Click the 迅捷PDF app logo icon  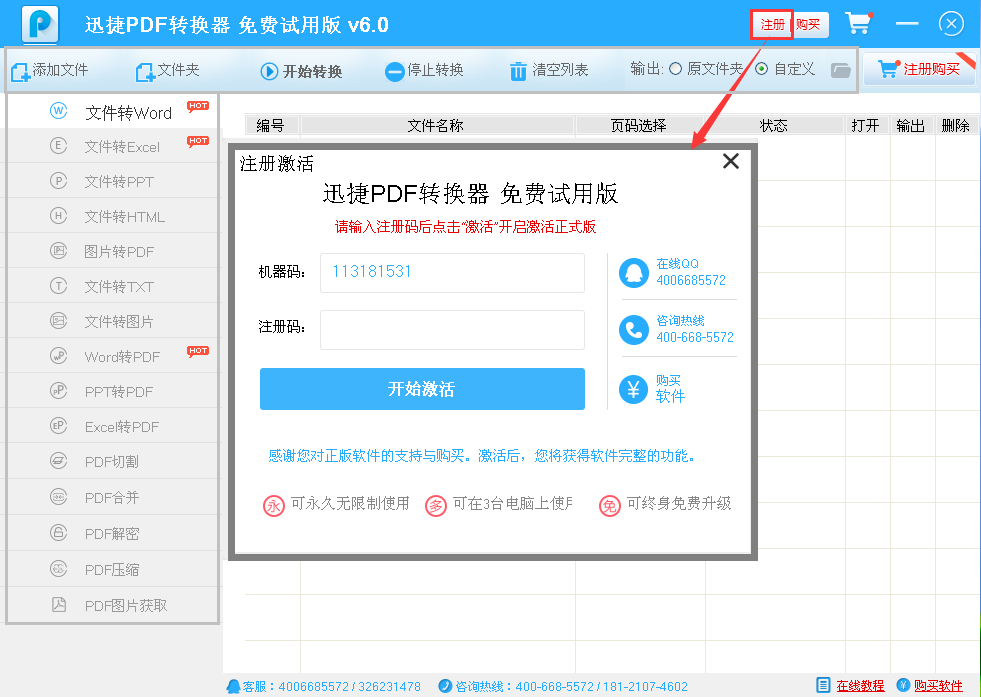[40, 24]
